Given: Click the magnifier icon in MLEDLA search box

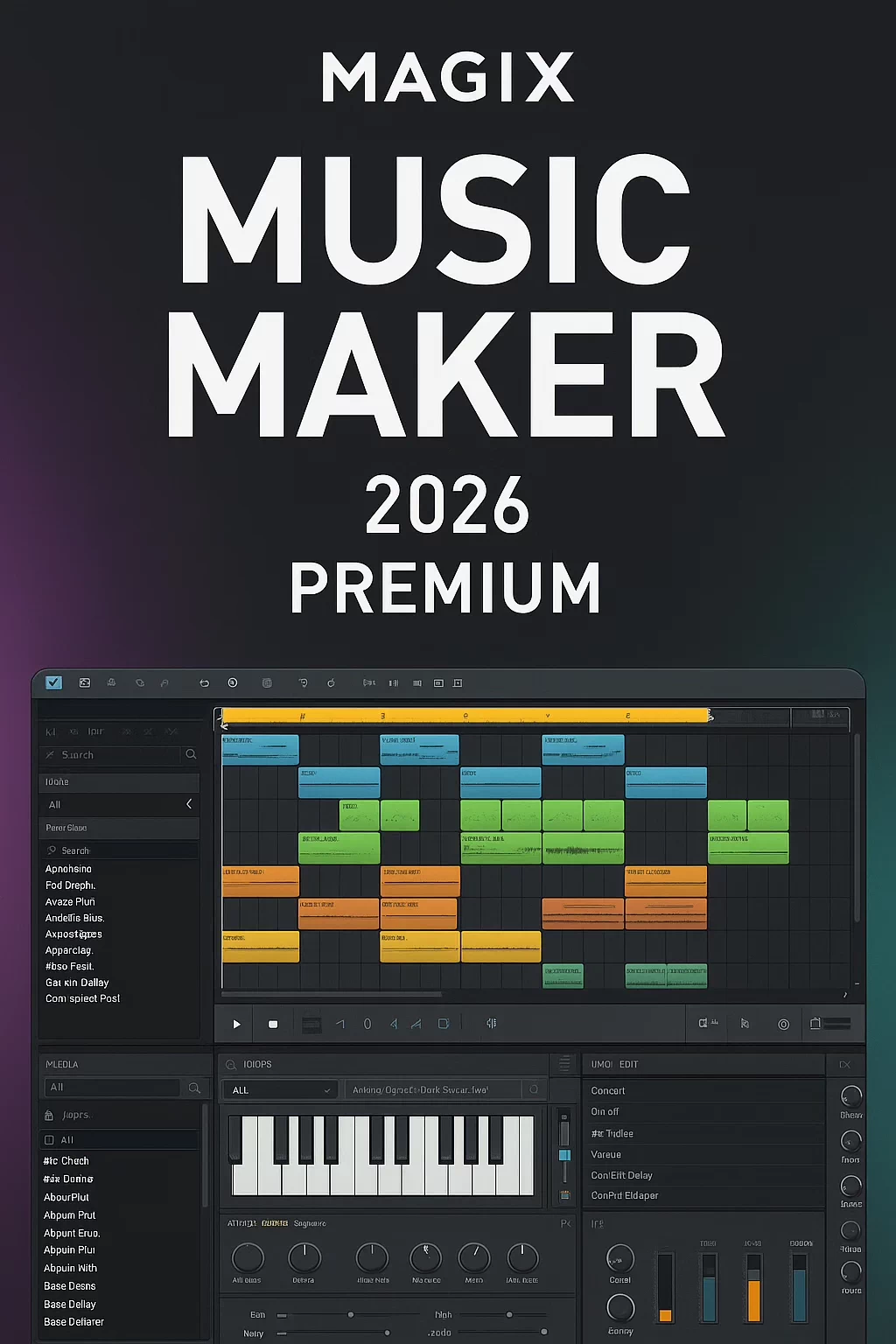Looking at the screenshot, I should point(194,1088).
